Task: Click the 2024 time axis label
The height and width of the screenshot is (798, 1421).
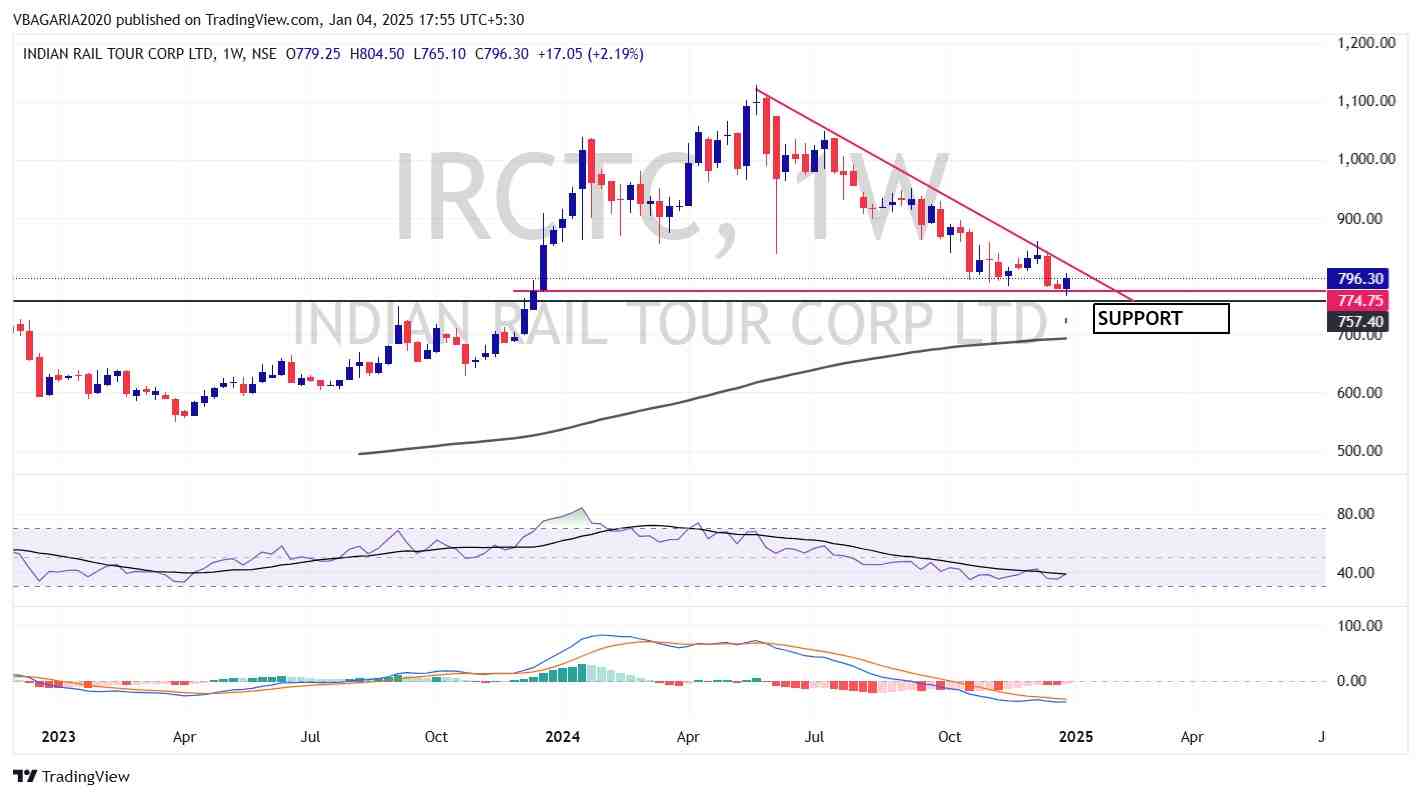Action: pos(563,737)
